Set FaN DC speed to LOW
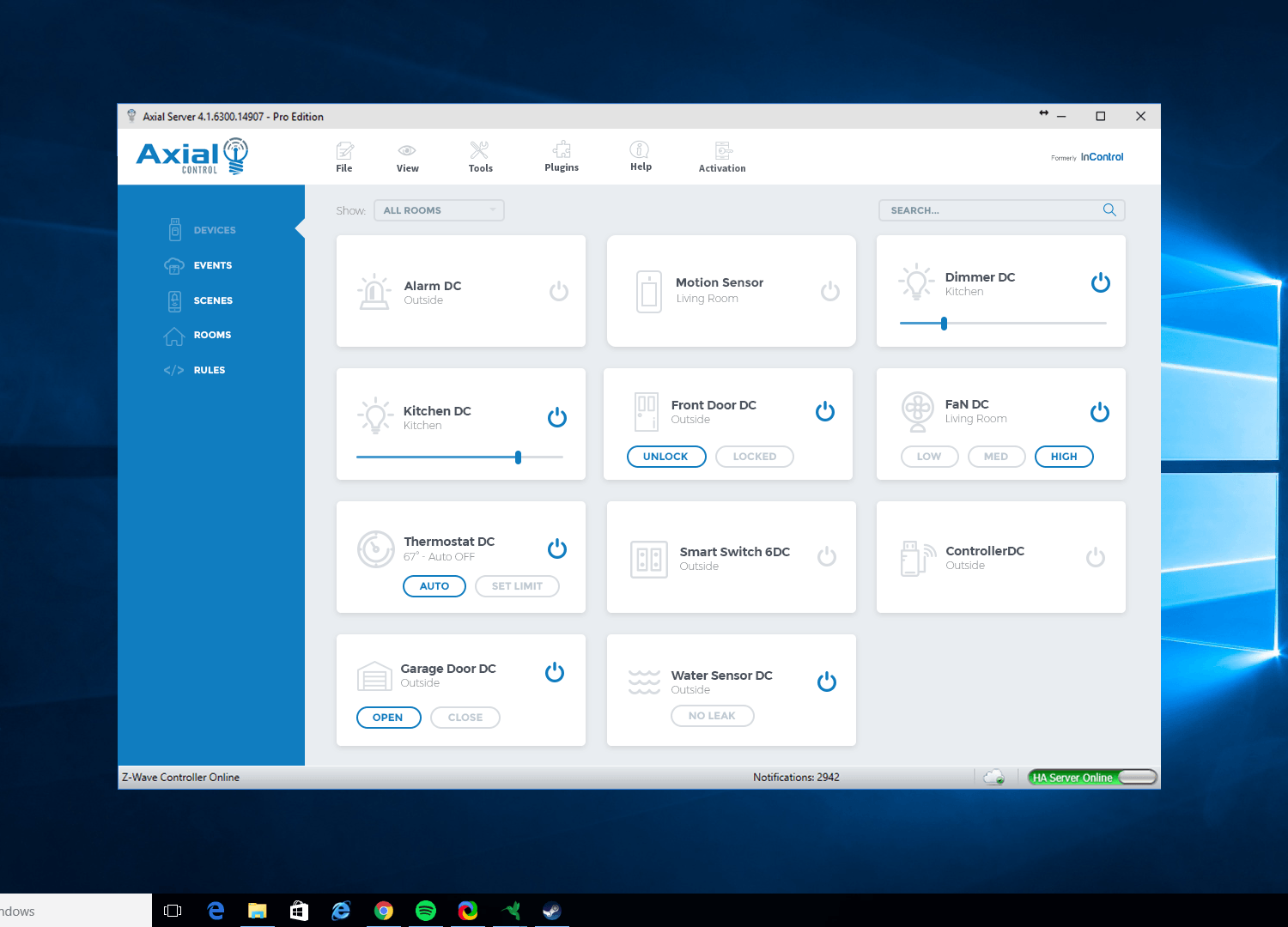The height and width of the screenshot is (927, 1288). coord(929,457)
